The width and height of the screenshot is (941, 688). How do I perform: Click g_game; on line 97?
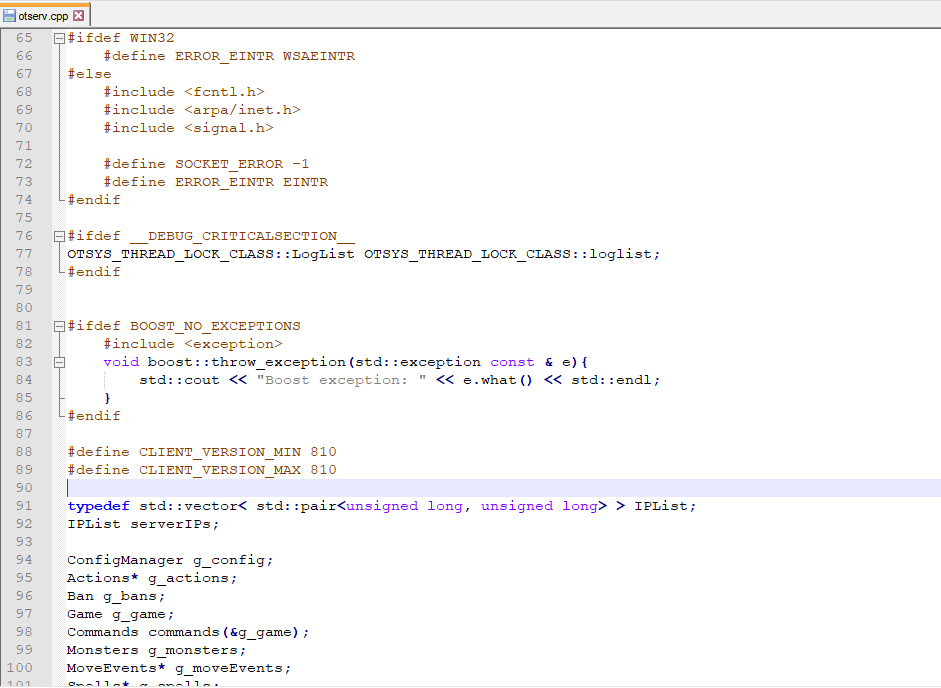click(x=143, y=614)
